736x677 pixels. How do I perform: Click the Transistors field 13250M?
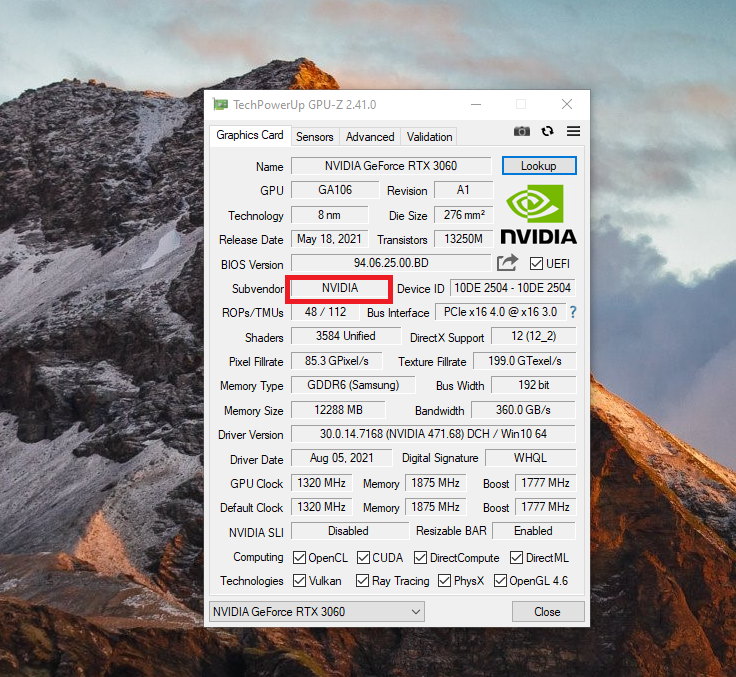pyautogui.click(x=464, y=239)
